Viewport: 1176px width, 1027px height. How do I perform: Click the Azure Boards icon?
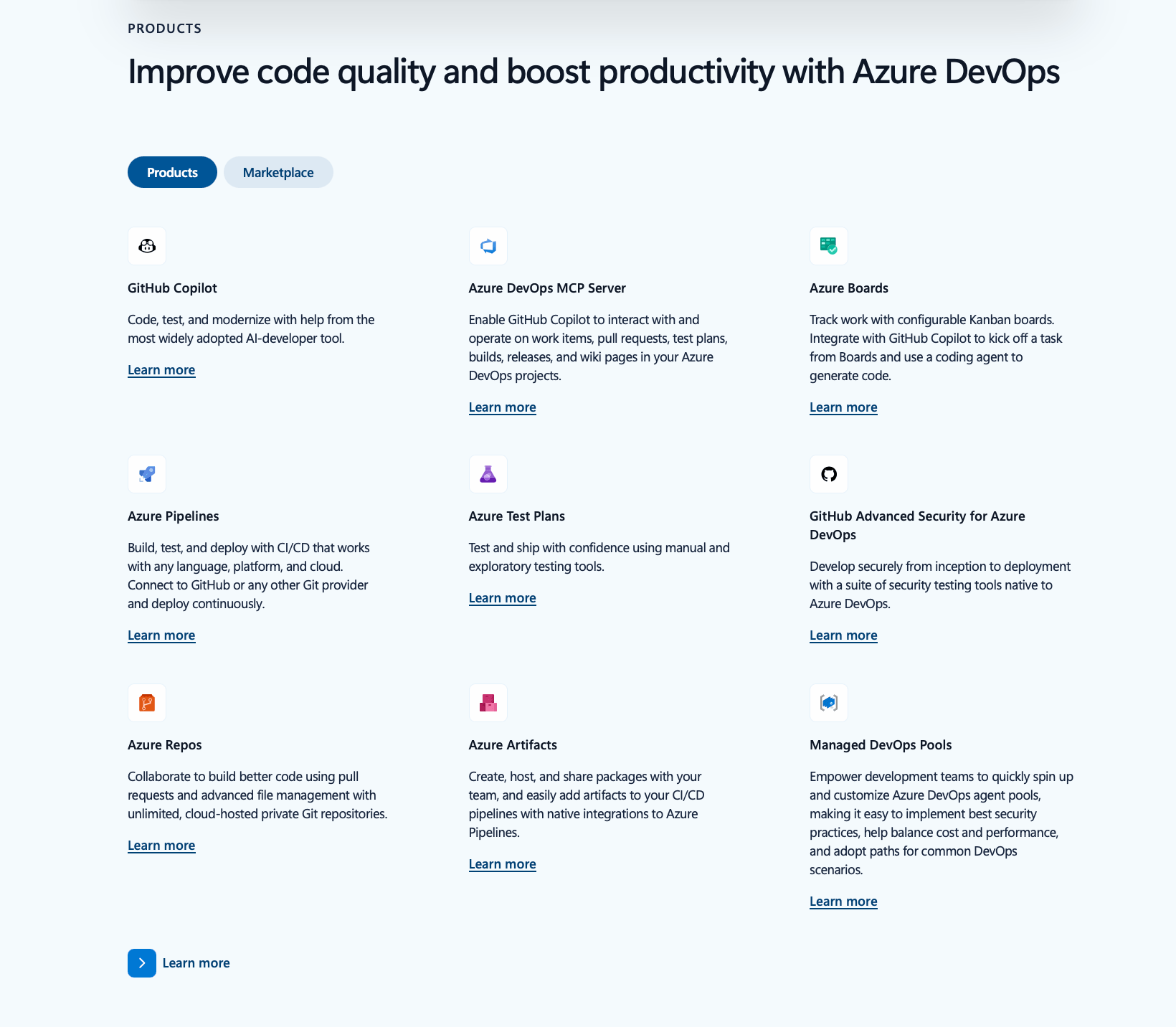(829, 246)
